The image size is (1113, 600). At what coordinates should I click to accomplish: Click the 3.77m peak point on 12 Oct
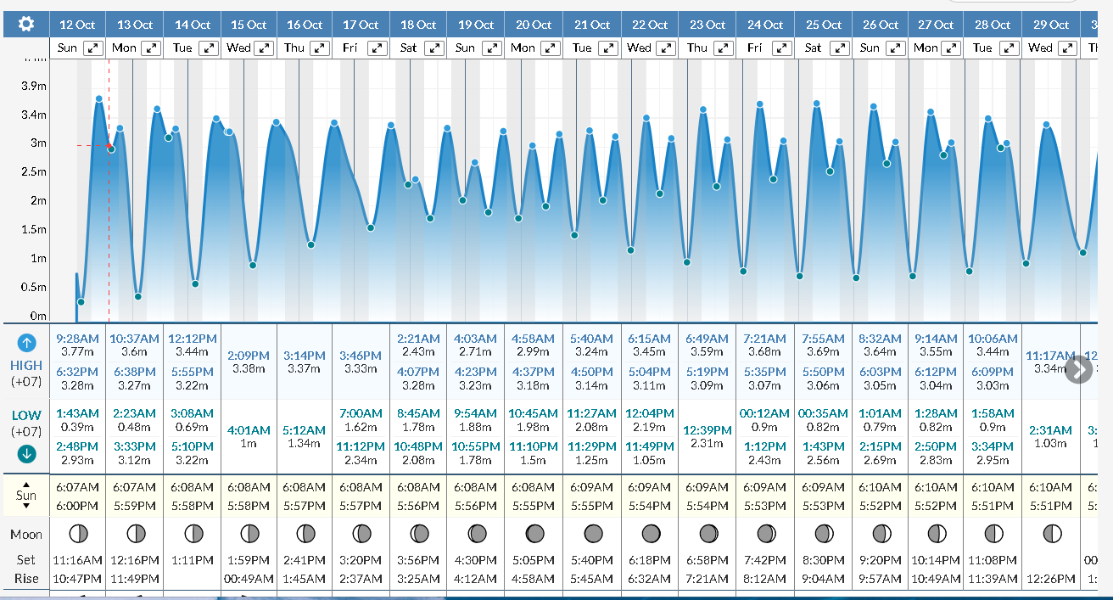click(x=99, y=98)
